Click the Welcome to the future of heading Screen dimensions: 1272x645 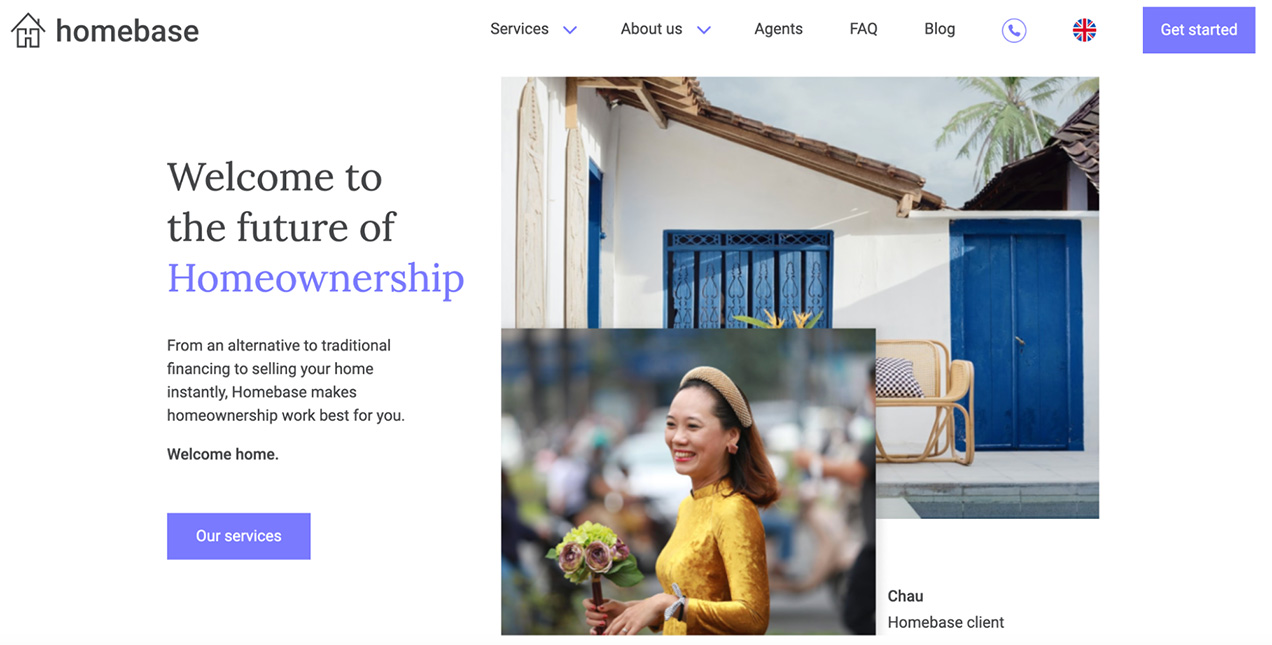282,202
